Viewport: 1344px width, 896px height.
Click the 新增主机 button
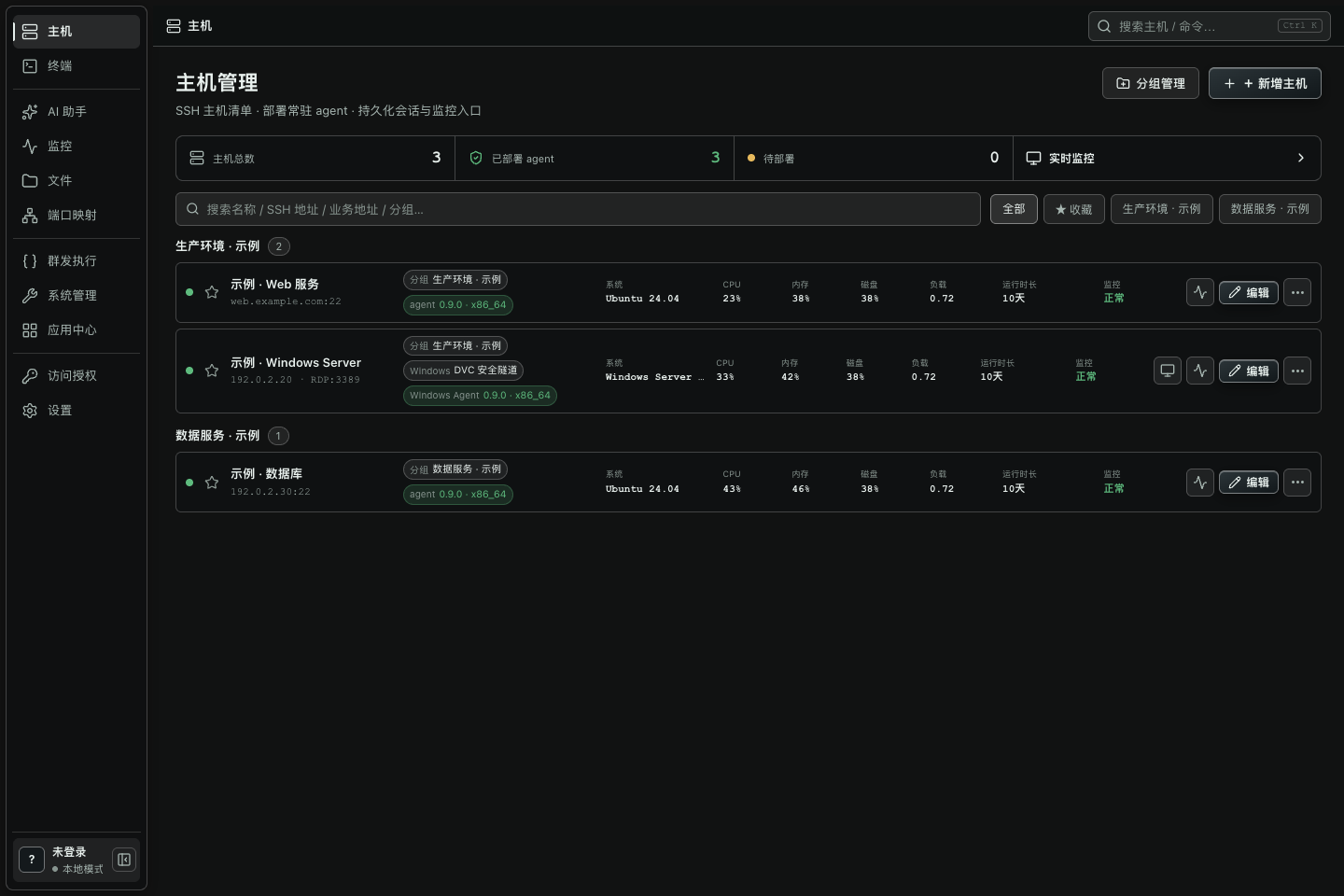(1265, 83)
